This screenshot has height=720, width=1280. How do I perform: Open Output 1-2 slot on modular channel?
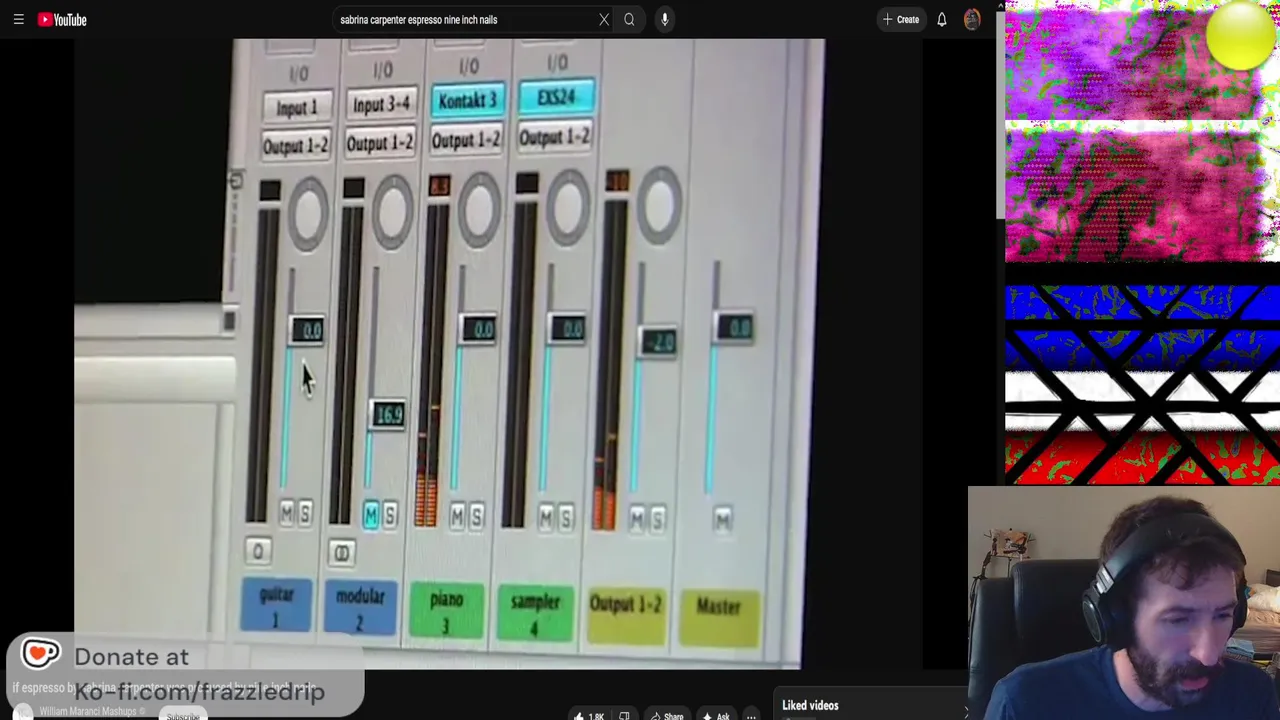point(380,143)
